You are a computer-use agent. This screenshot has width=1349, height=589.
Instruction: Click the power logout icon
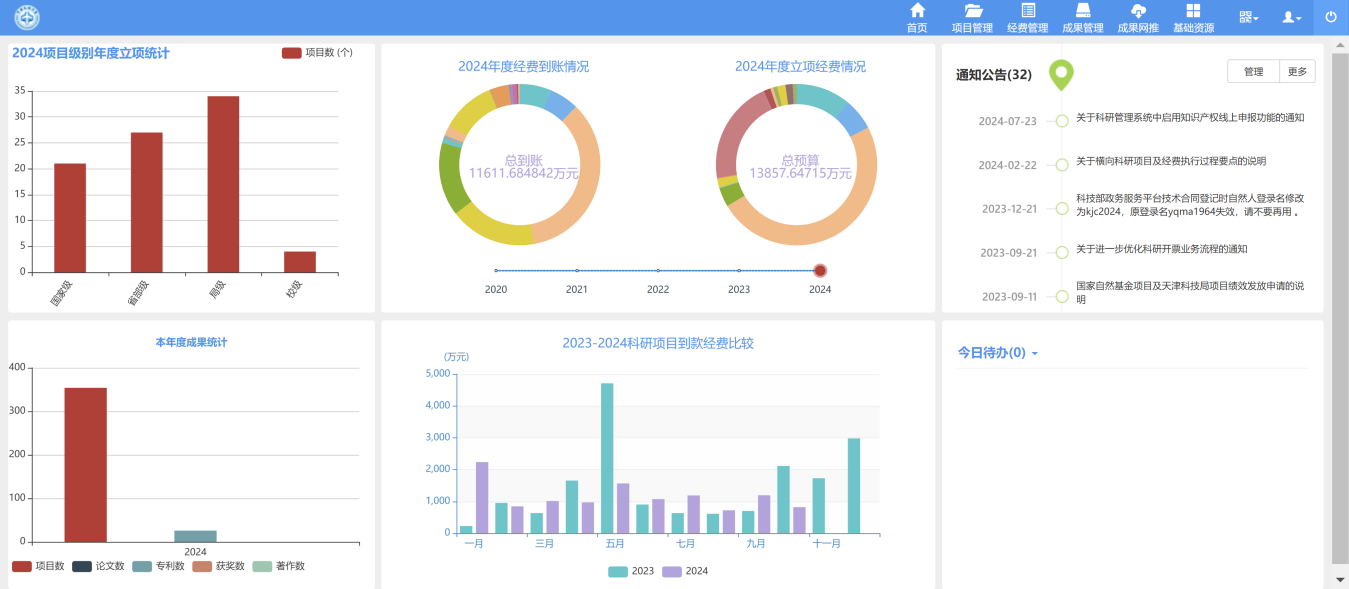1331,17
